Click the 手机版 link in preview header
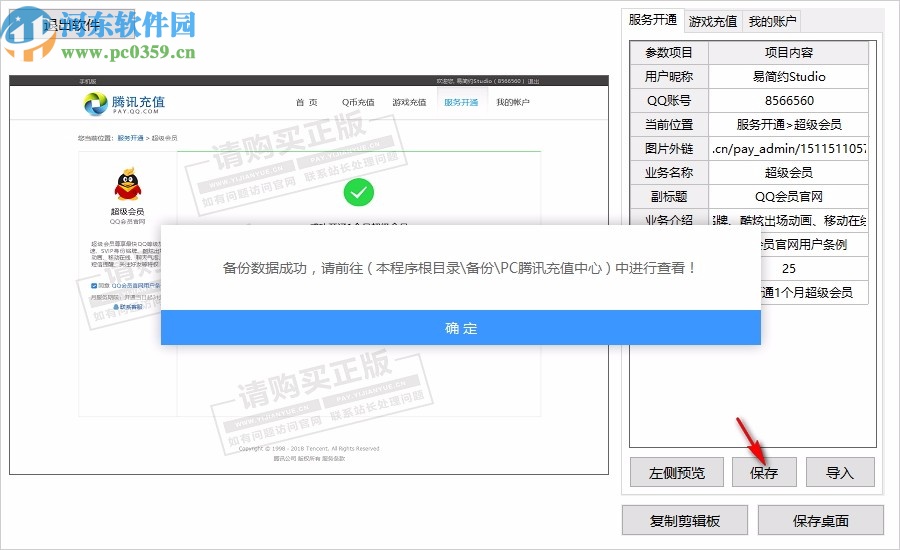 (88, 81)
